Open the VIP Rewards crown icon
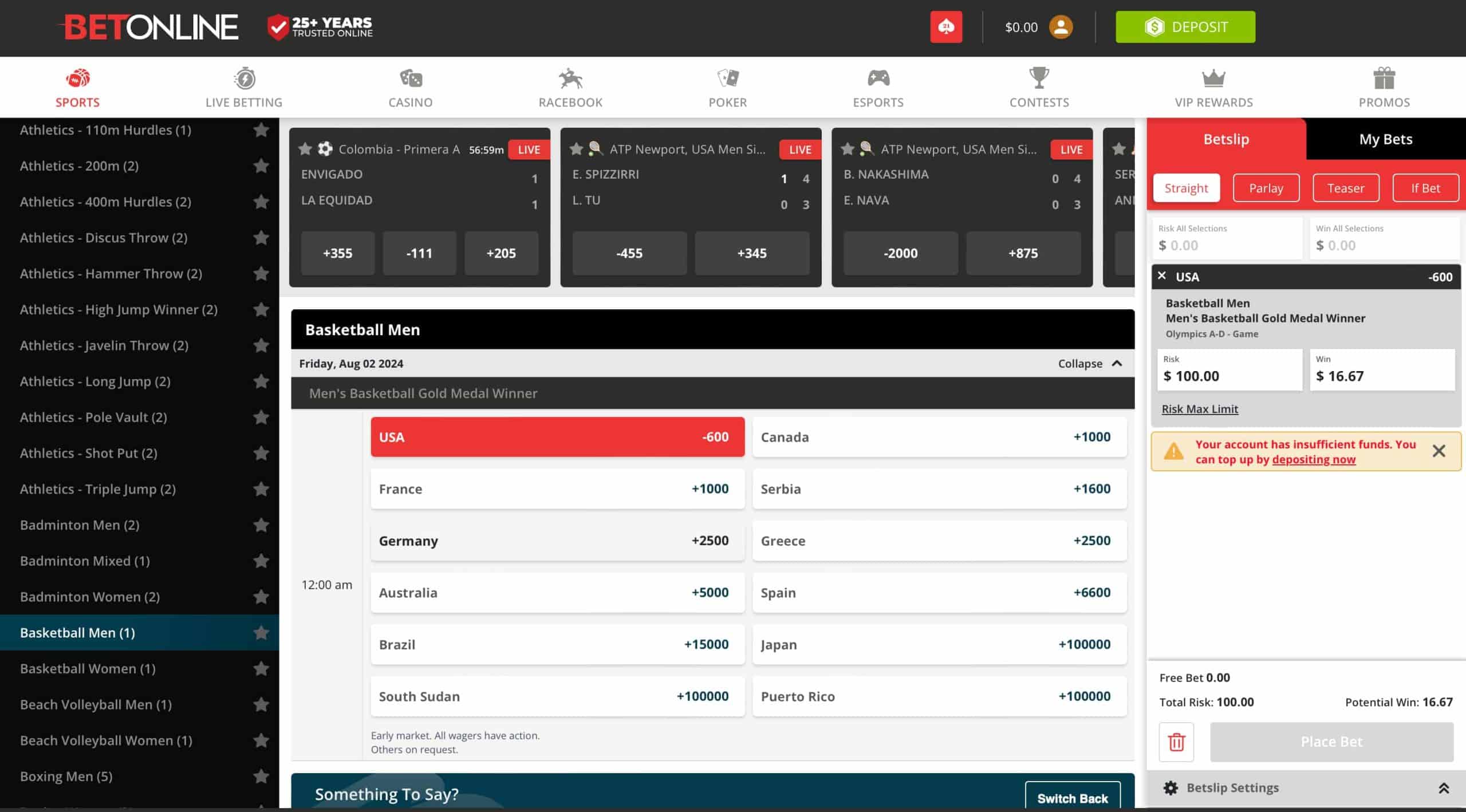 1213,78
